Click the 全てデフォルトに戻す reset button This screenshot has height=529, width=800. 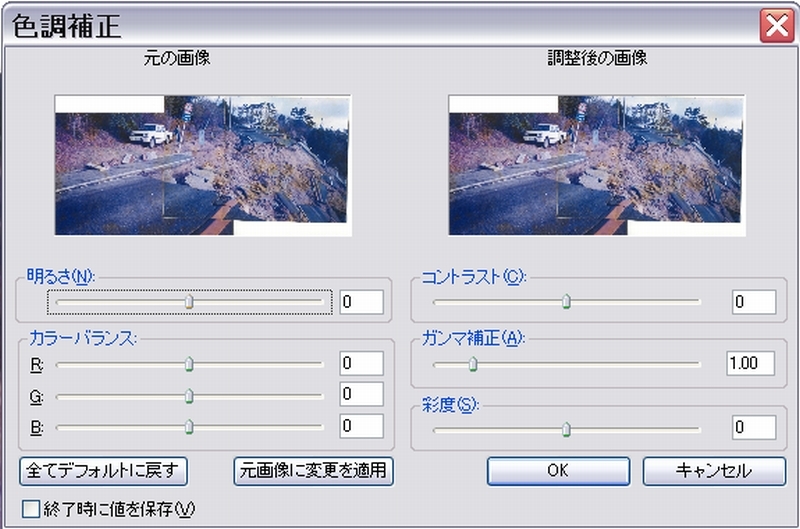click(104, 471)
